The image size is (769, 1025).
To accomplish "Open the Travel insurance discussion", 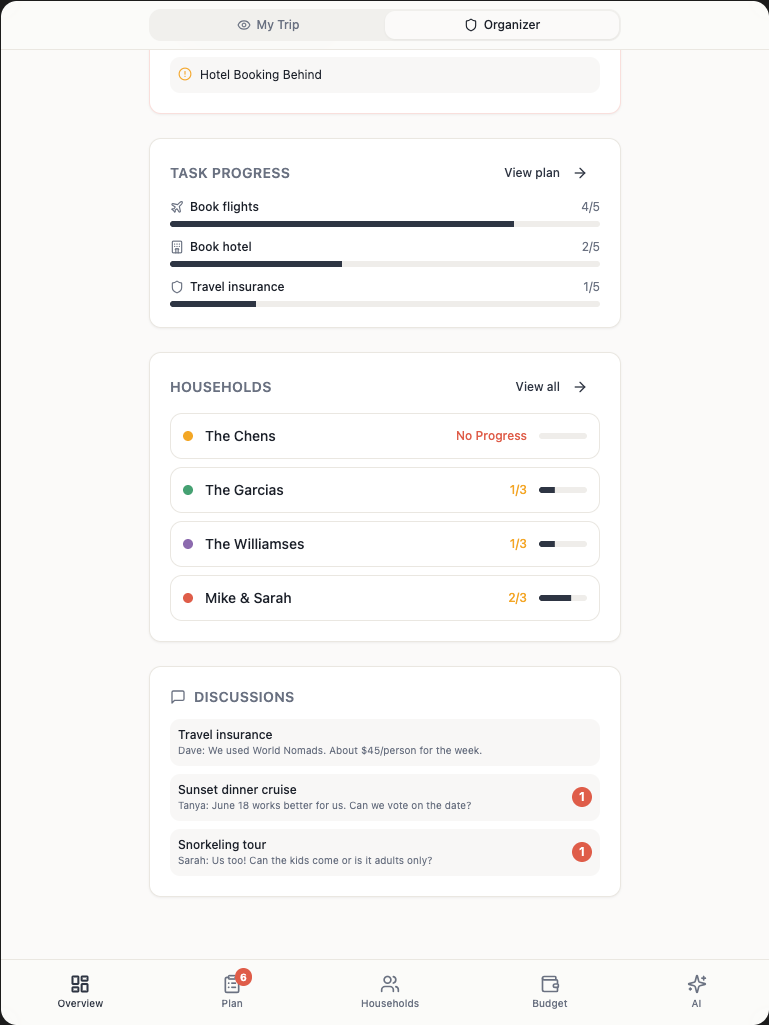I will 385,742.
